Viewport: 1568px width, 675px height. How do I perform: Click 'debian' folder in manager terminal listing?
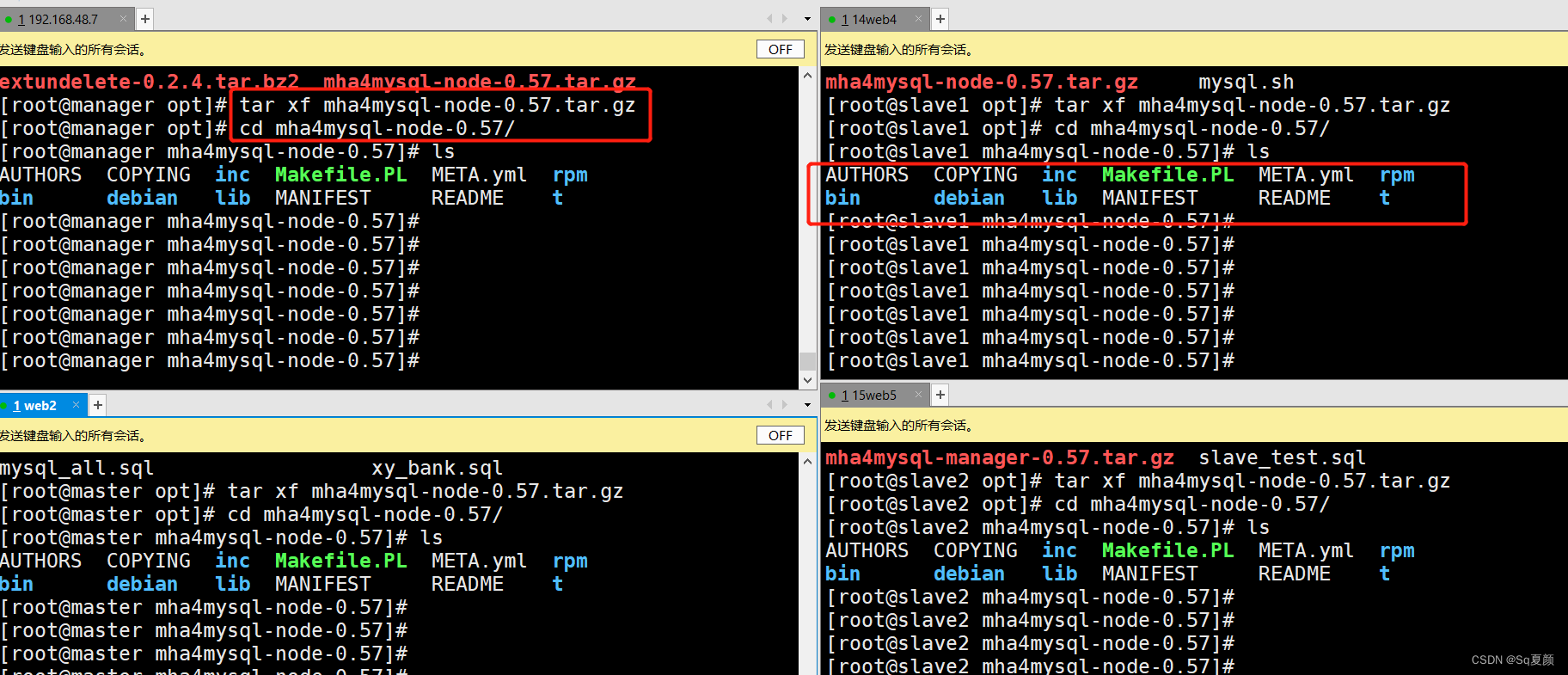pos(142,198)
